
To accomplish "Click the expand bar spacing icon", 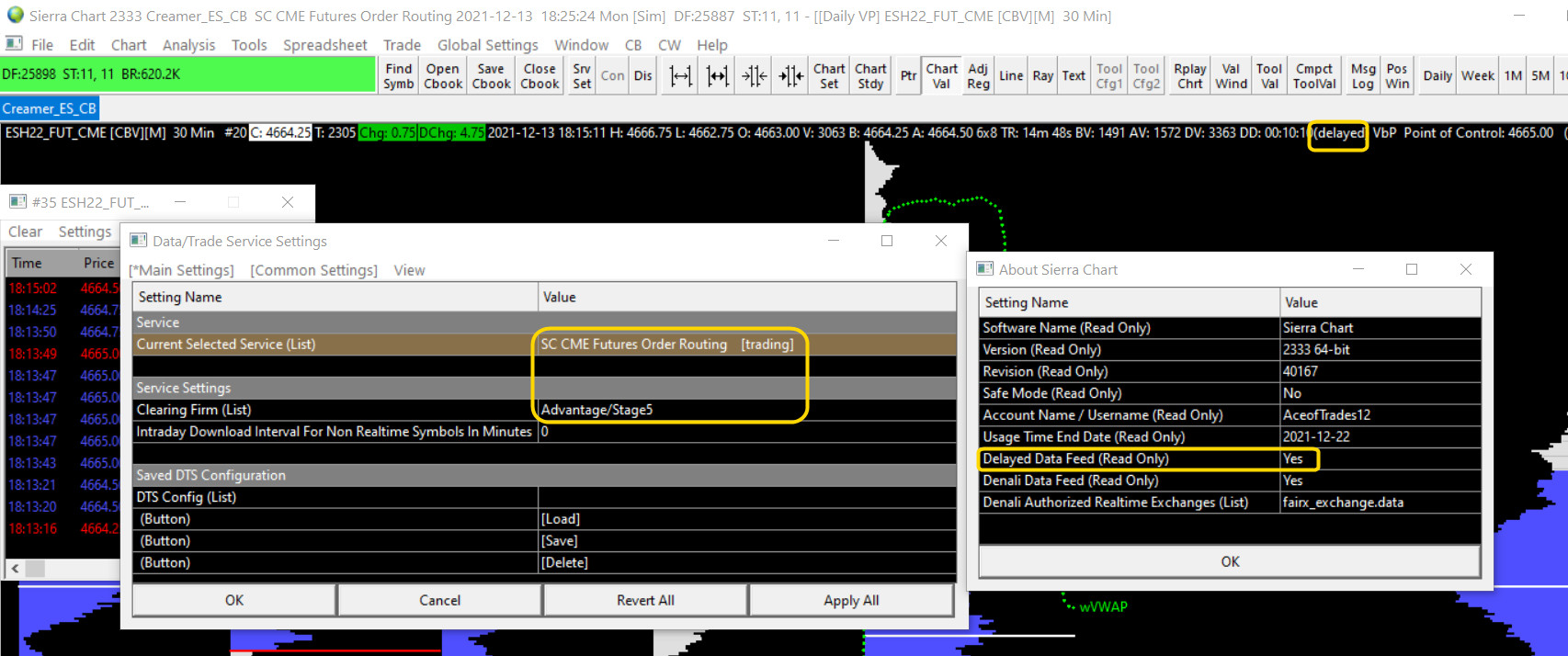I will pyautogui.click(x=681, y=75).
